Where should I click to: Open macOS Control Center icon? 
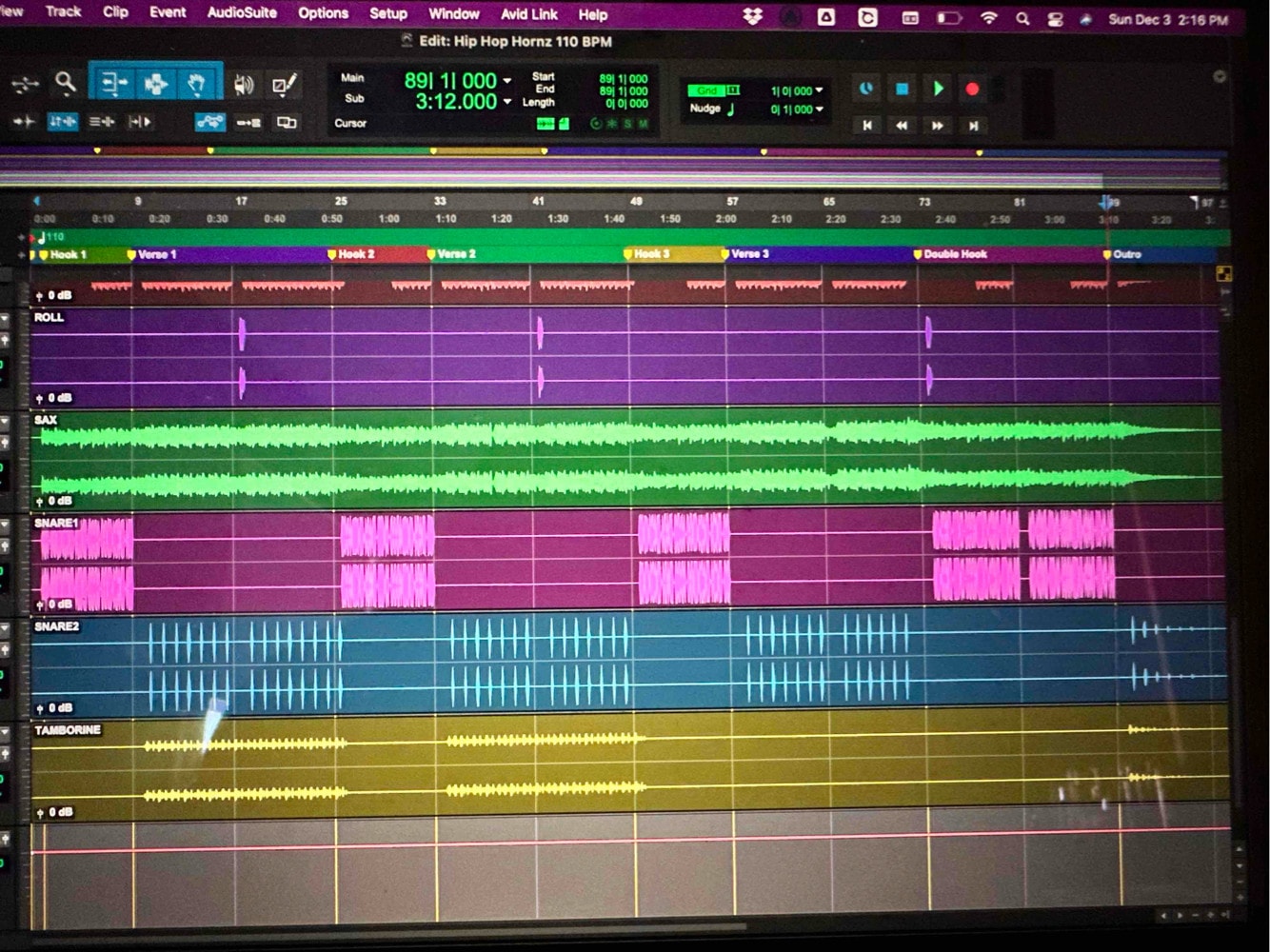(x=1055, y=19)
